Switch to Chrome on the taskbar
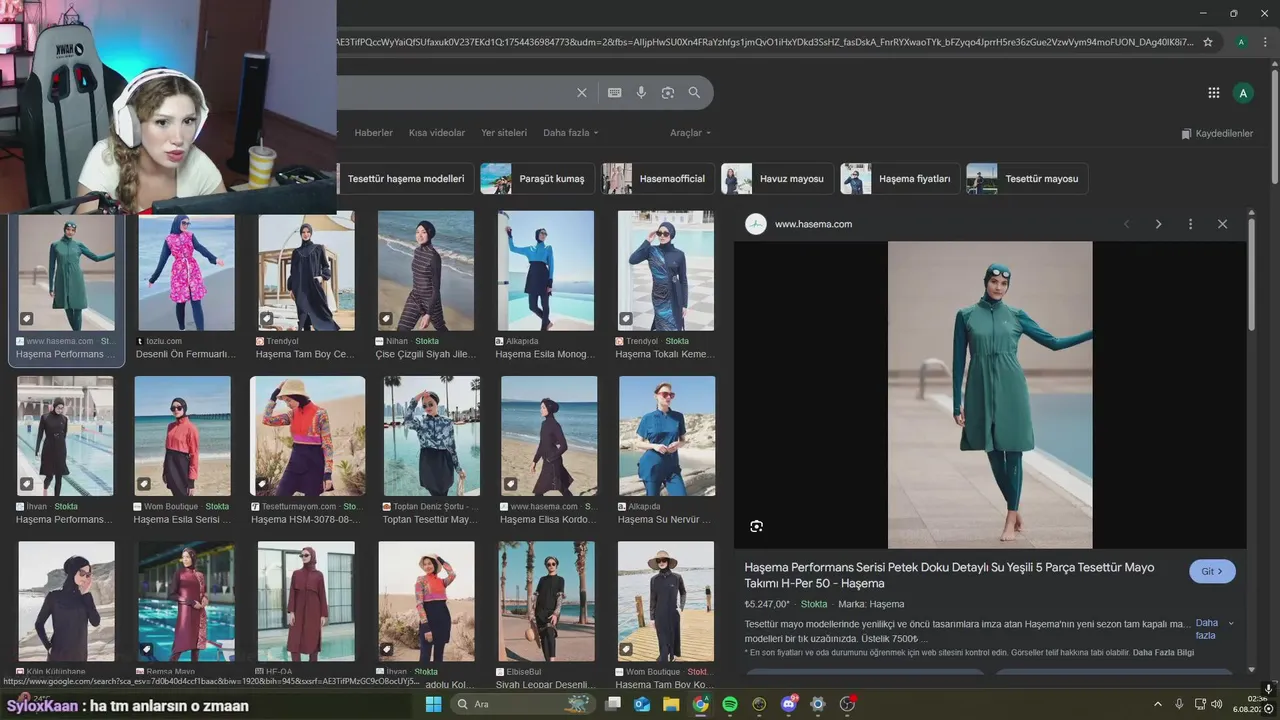Image resolution: width=1280 pixels, height=720 pixels. coord(700,704)
